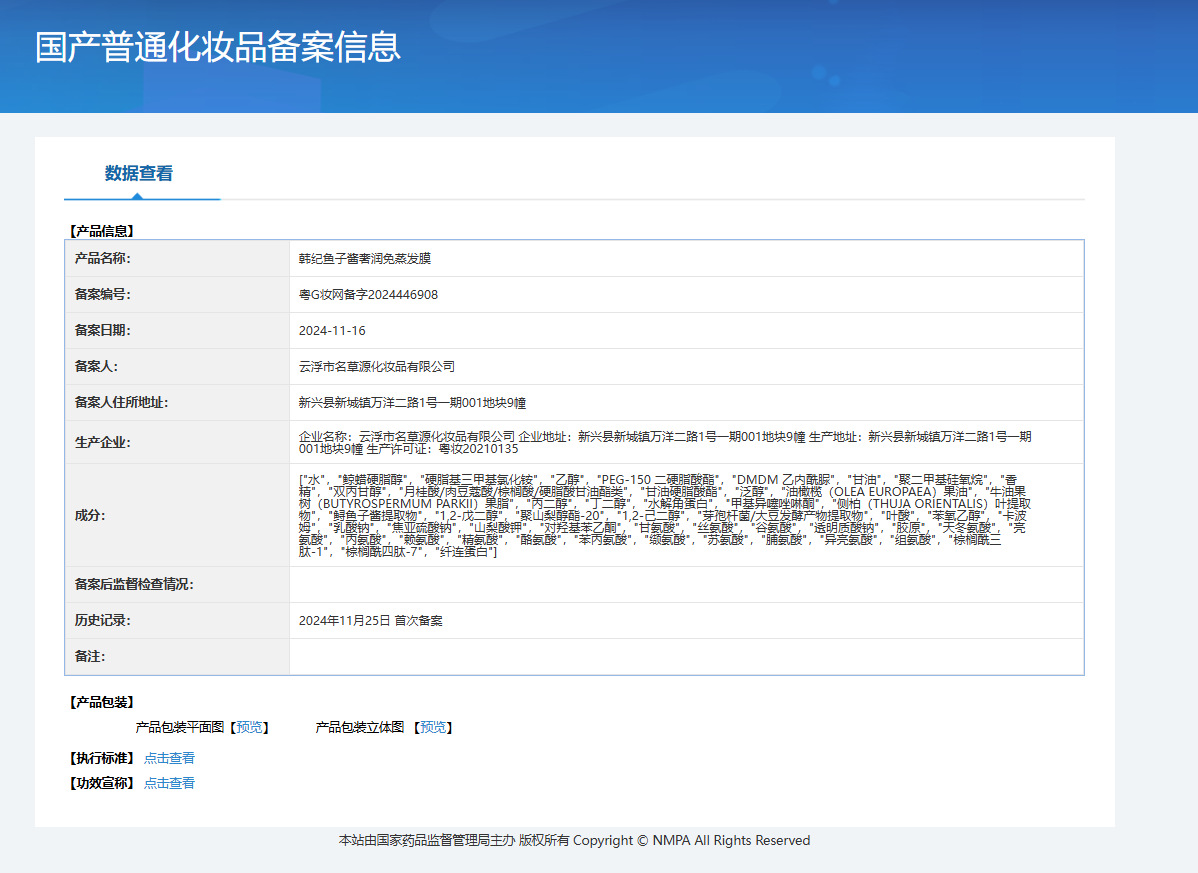Select filing number 粤G妆网备字2024446908

click(368, 295)
